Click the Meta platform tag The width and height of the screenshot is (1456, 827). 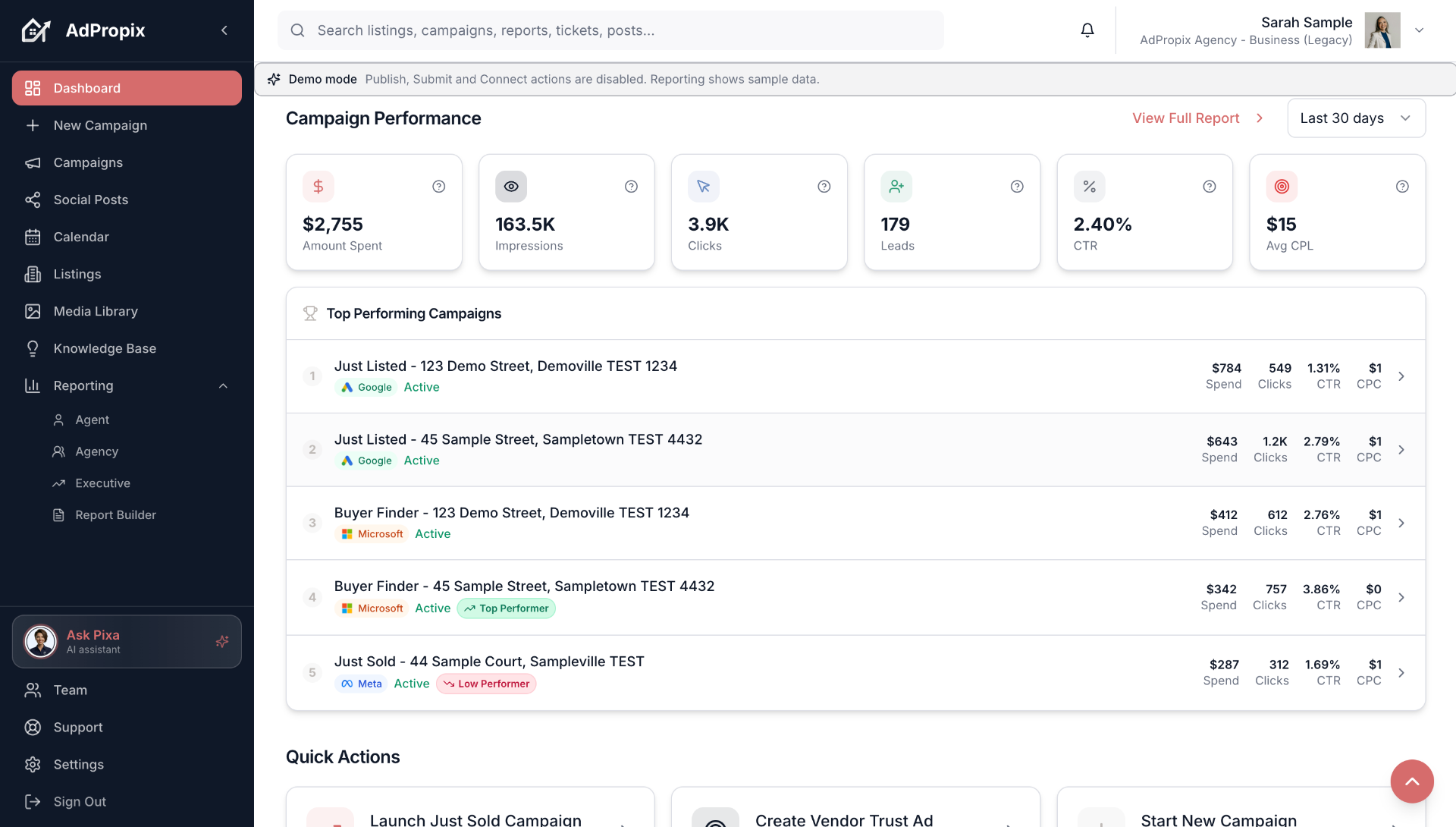click(361, 684)
